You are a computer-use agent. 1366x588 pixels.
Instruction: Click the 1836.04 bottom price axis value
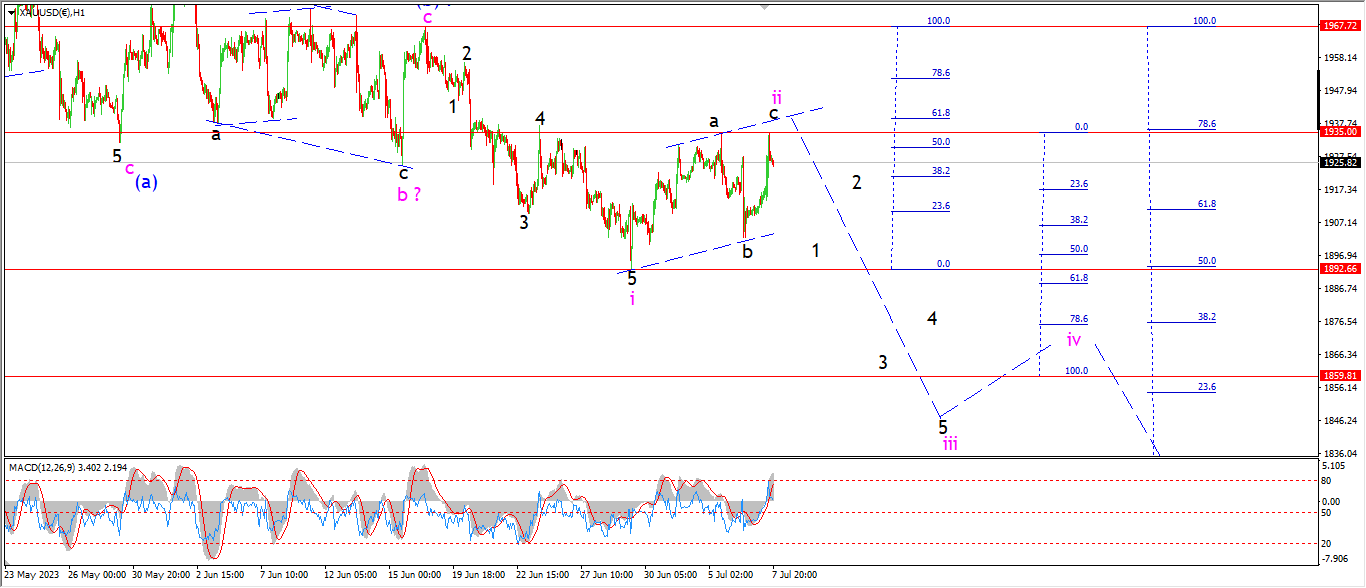click(1338, 453)
